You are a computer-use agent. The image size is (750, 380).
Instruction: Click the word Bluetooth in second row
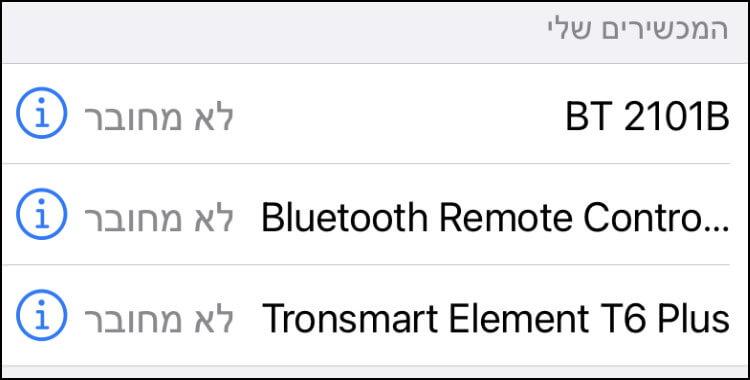coord(344,218)
